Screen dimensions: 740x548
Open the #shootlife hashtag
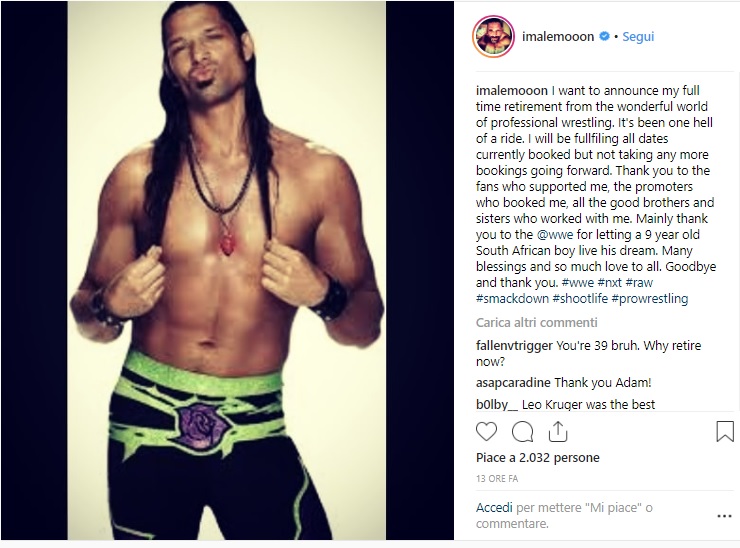click(580, 299)
